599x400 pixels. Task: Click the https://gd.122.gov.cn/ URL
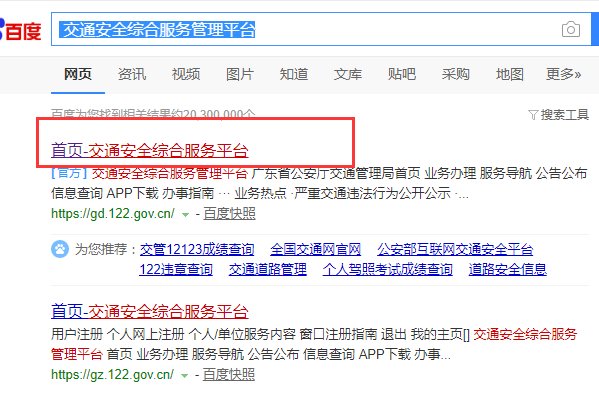[x=113, y=213]
